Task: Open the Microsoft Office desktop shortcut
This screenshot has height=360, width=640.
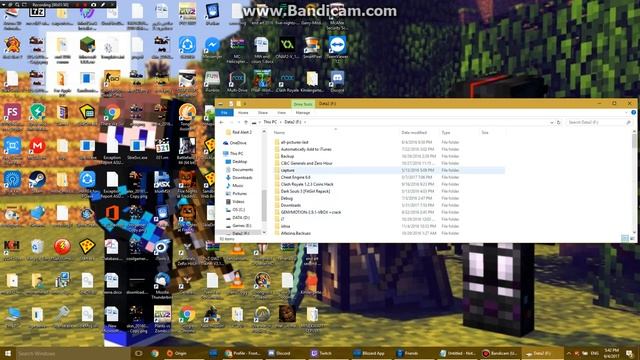Action: [112, 215]
